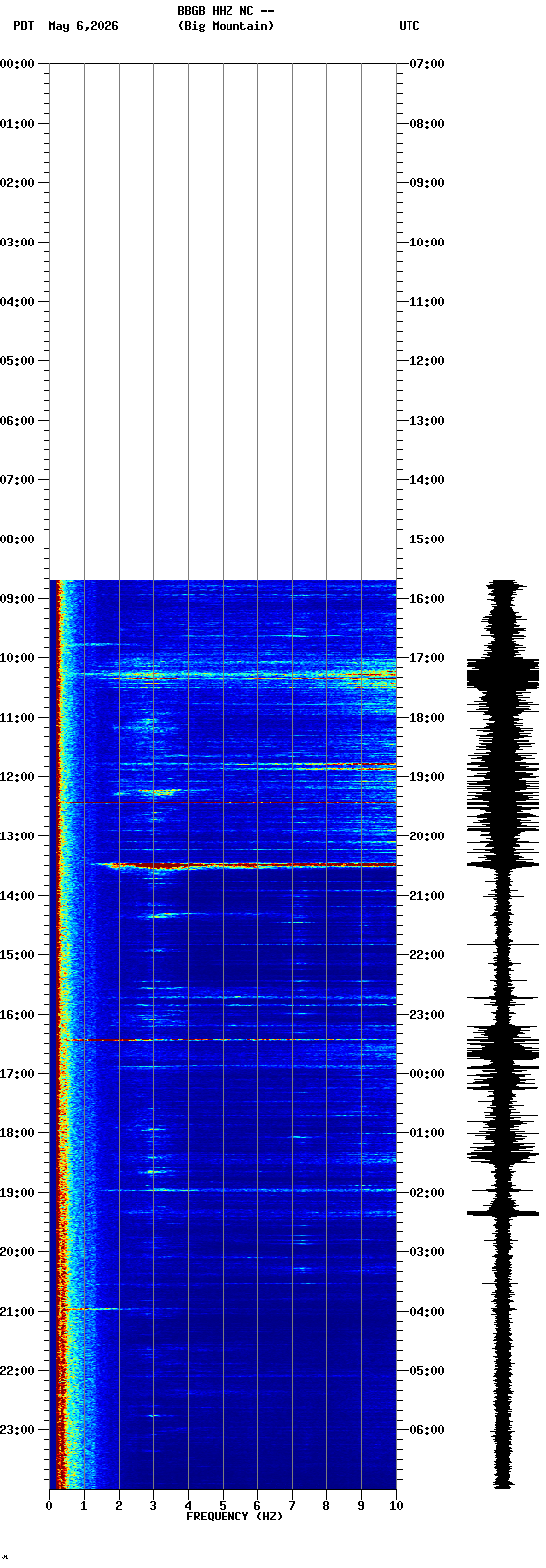The width and height of the screenshot is (546, 1568).
Task: Select the PDT-axis "20:00" time label
Action: [x=18, y=1252]
